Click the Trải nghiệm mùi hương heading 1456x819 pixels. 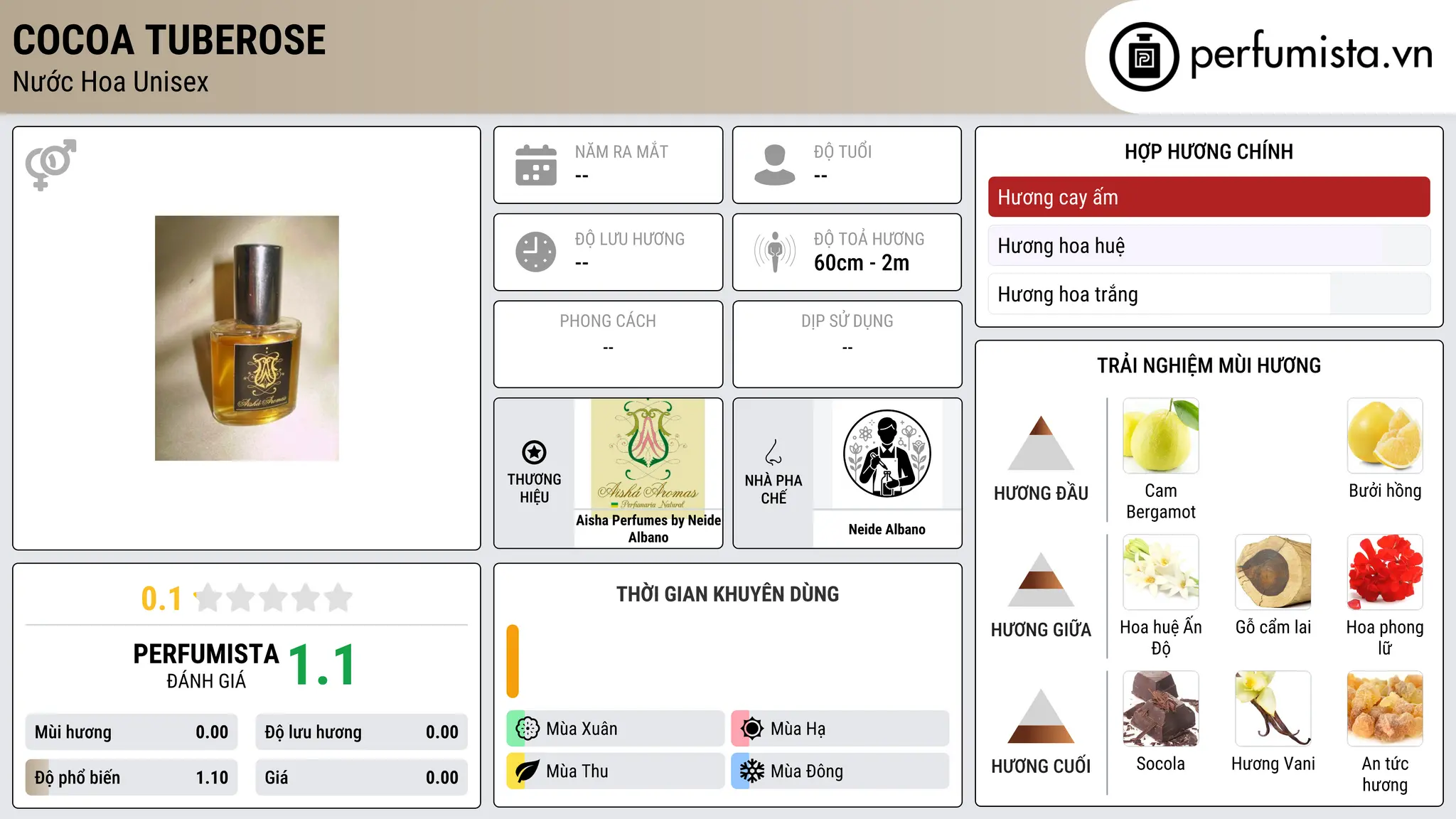tap(1209, 365)
